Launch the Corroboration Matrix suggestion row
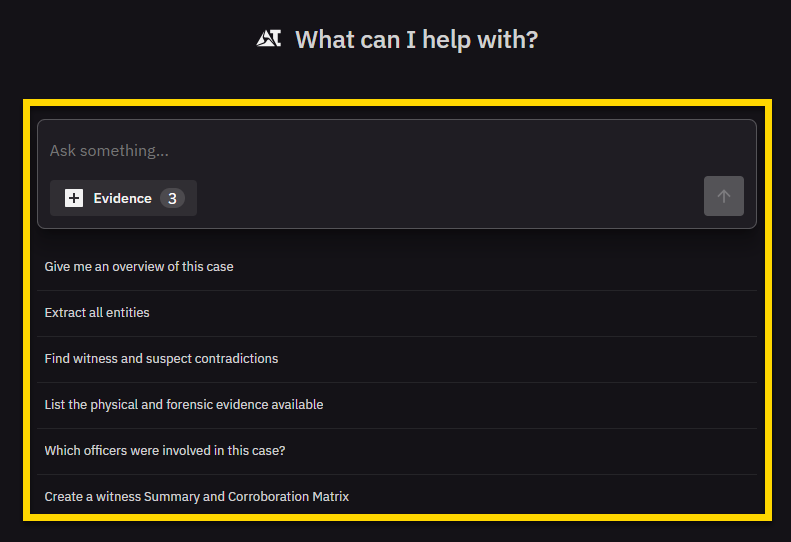791x542 pixels. 396,497
